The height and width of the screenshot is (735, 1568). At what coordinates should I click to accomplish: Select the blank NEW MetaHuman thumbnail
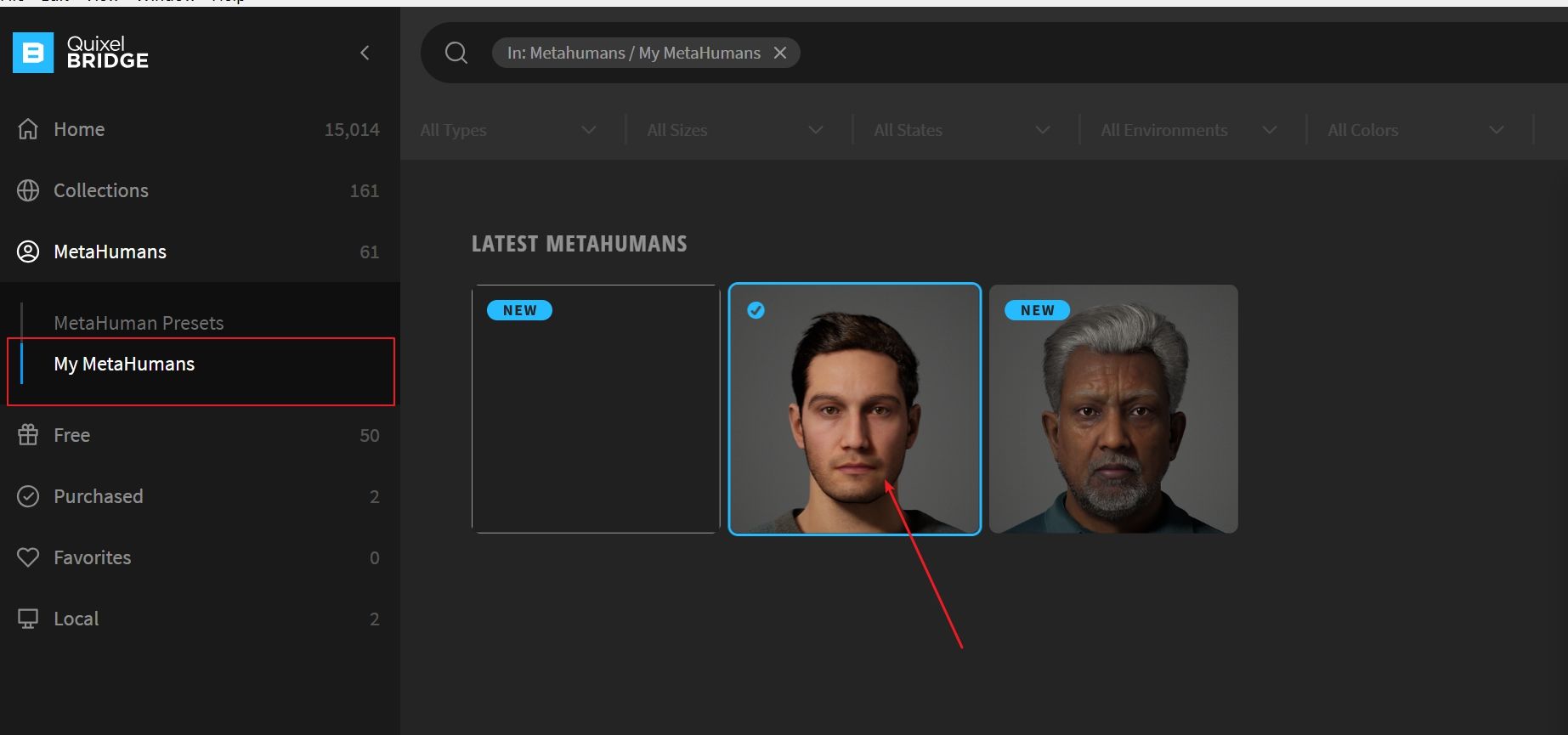pos(596,409)
